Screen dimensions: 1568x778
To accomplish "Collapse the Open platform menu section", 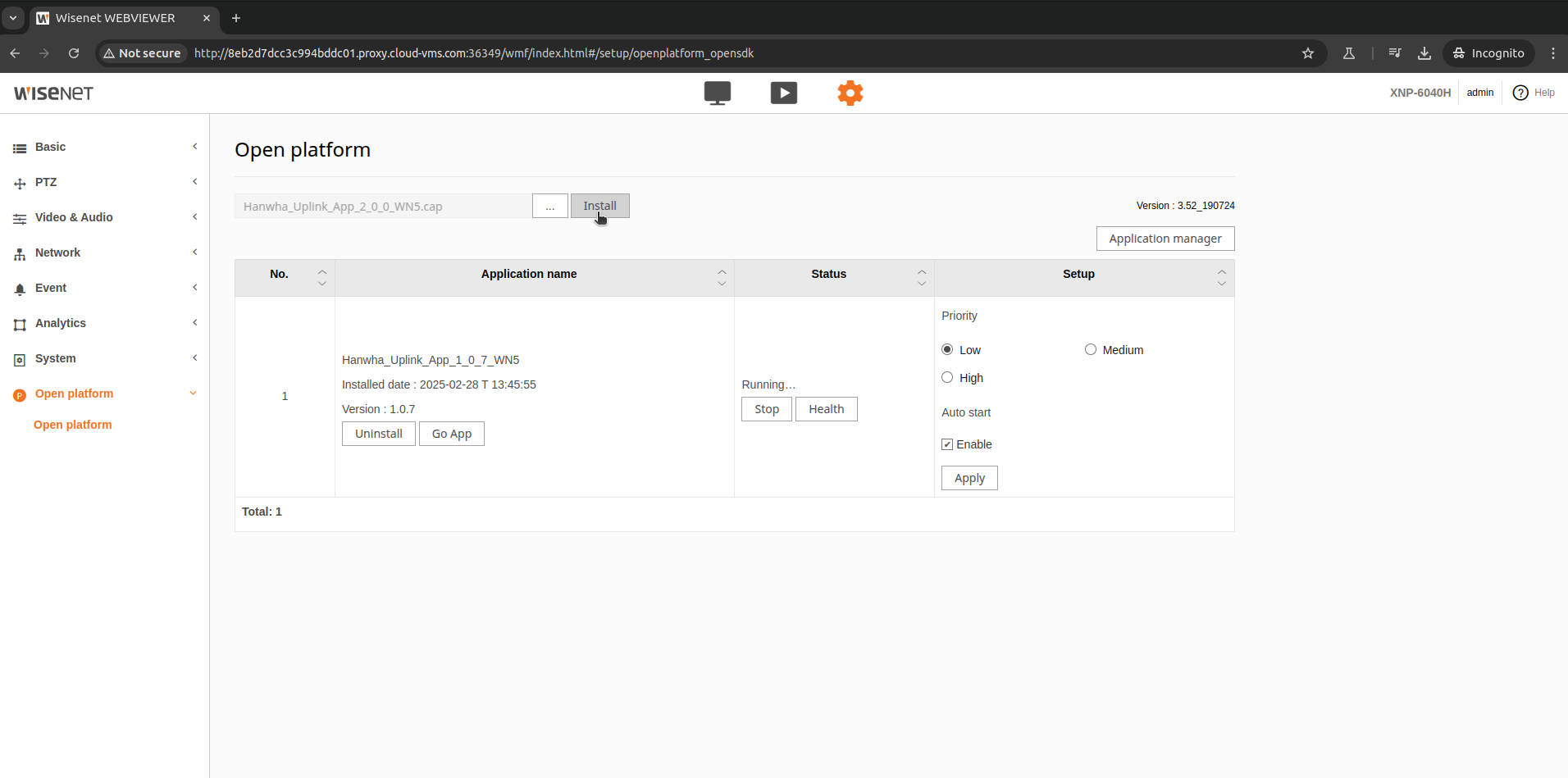I will point(193,394).
